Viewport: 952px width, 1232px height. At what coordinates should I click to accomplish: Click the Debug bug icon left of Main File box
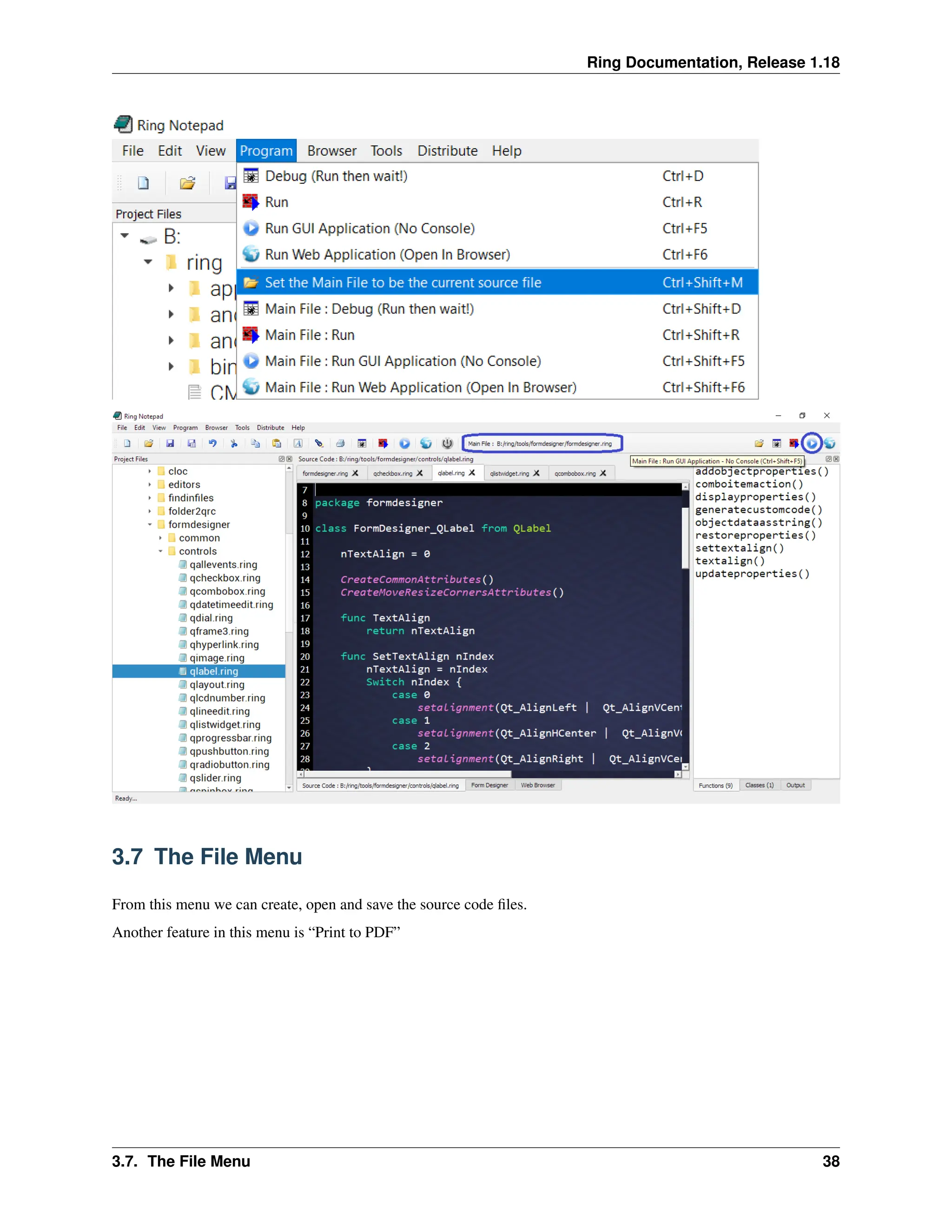pos(362,444)
